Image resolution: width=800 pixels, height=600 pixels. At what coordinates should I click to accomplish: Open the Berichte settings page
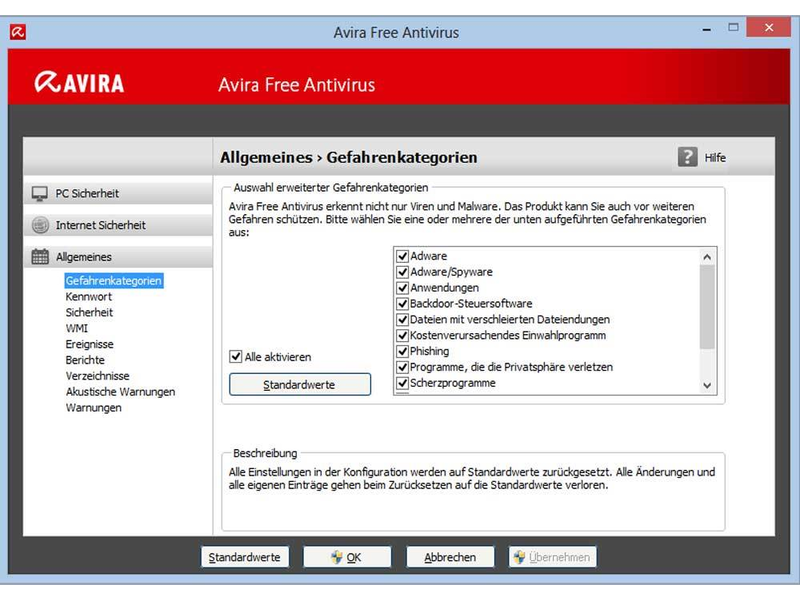[x=85, y=360]
